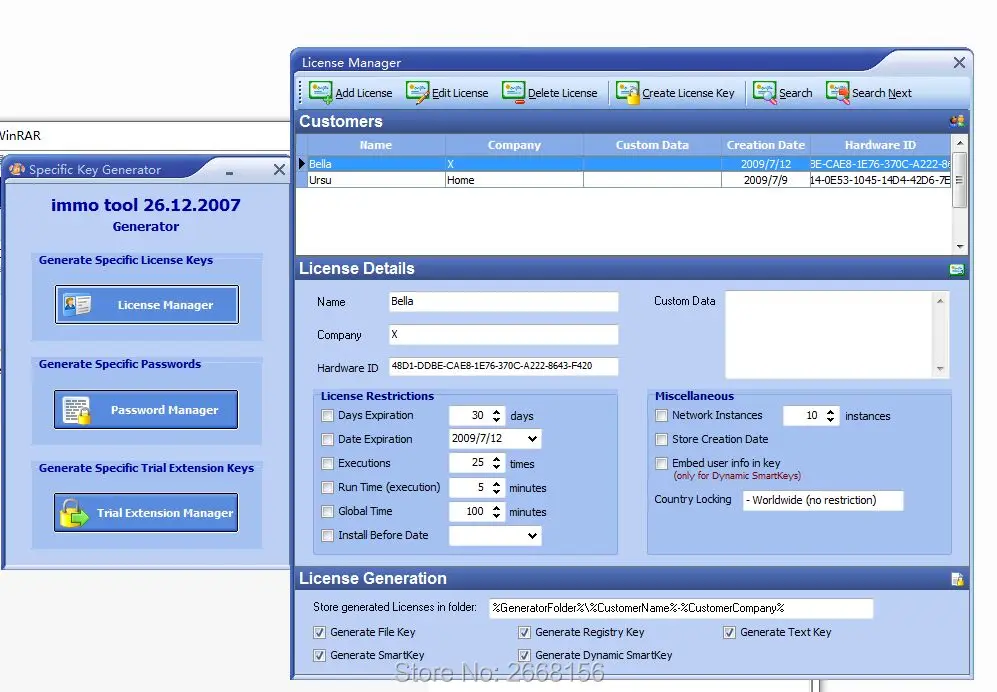The width and height of the screenshot is (997, 692).
Task: Open the Trial Extension Manager button
Action: [x=146, y=513]
